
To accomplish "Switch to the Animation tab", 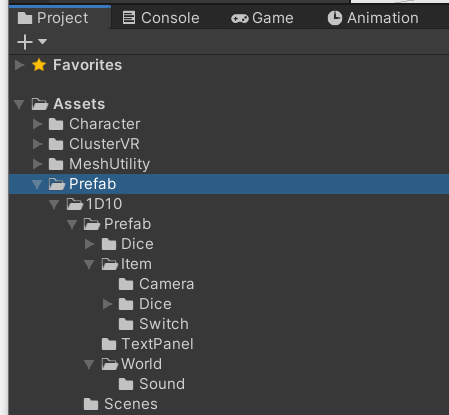I will 373,18.
